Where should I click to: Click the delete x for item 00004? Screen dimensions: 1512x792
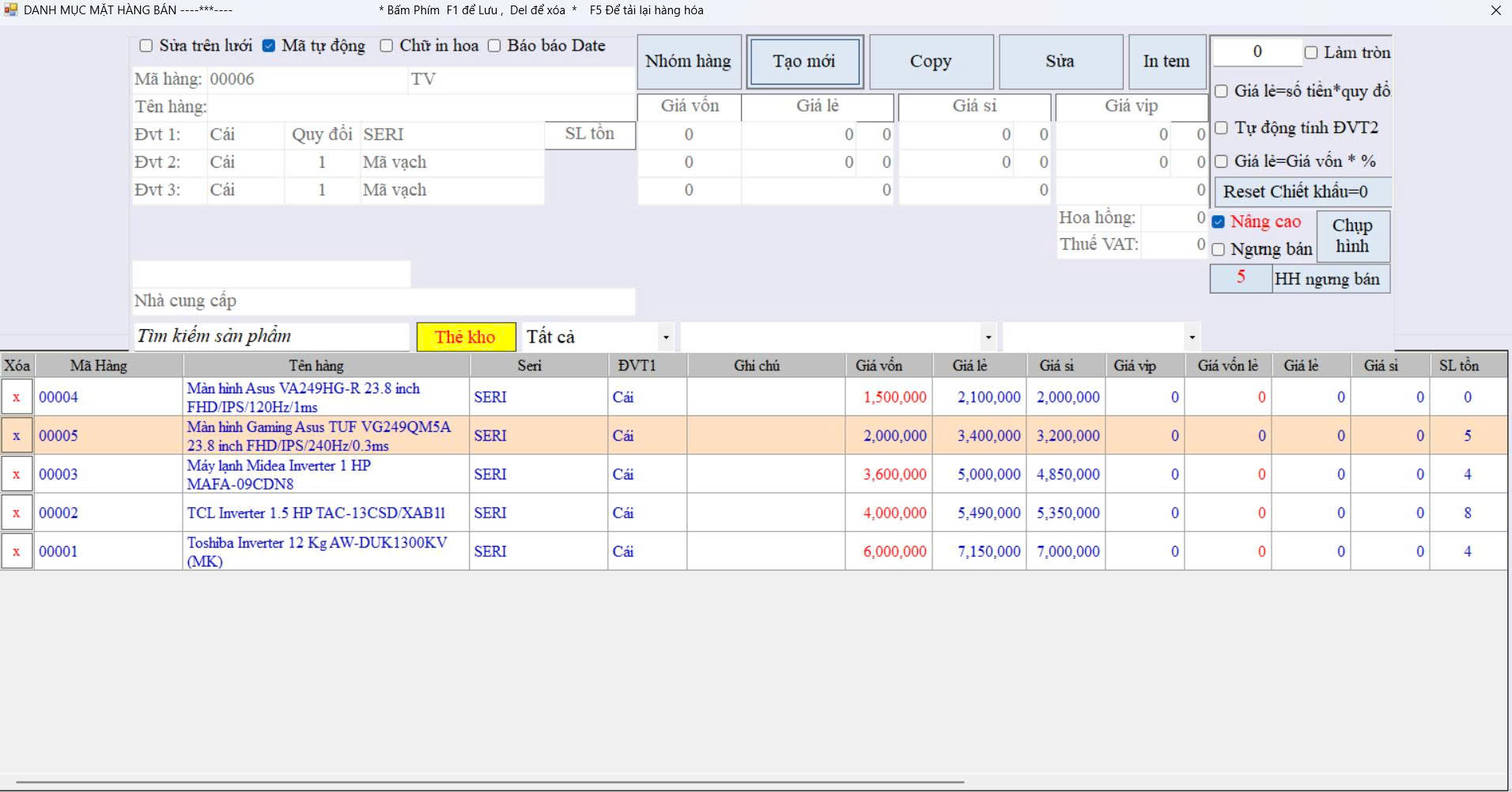[17, 397]
